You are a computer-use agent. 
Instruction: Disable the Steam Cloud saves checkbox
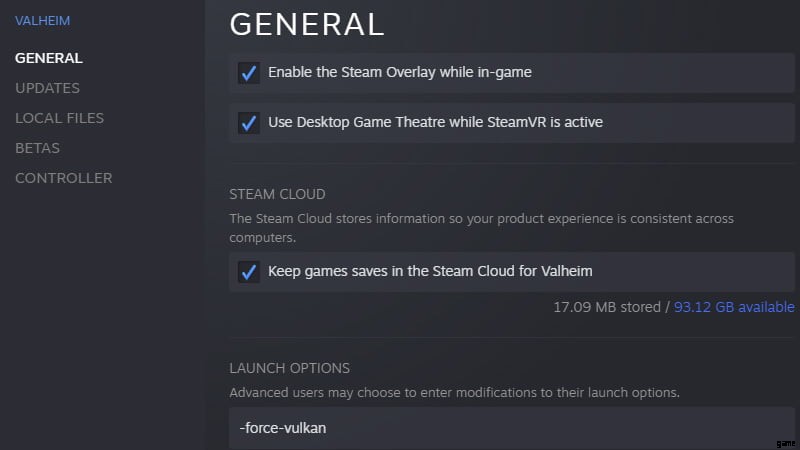(249, 271)
